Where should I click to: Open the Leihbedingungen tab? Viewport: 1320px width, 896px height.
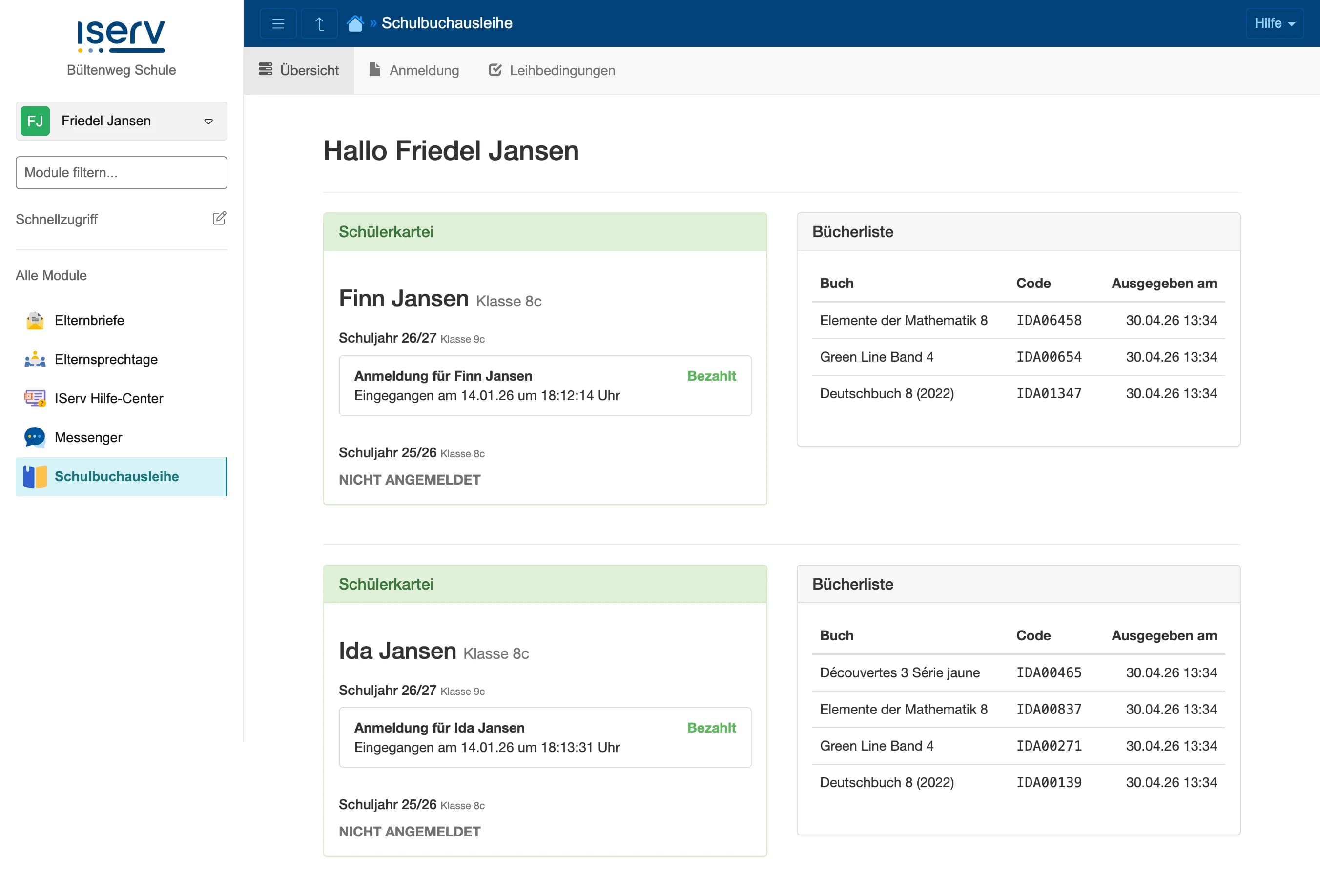point(552,70)
